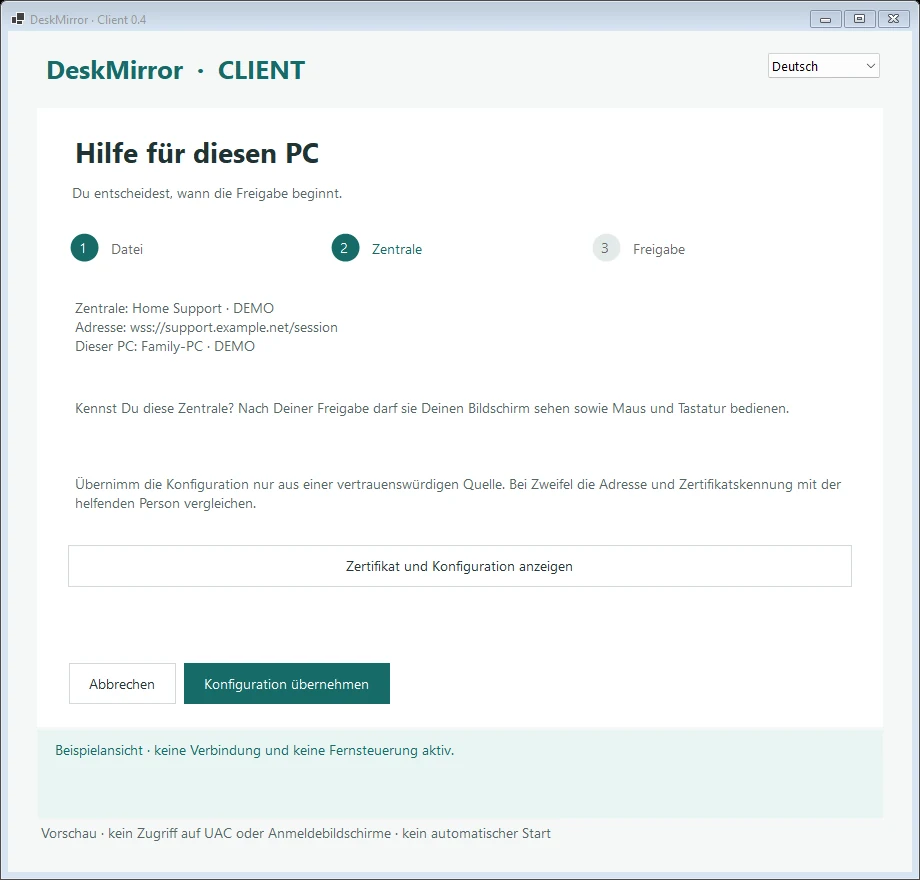Screen dimensions: 920x880
Task: Click window title DeskMirror · Client 0.4
Action: [x=88, y=19]
